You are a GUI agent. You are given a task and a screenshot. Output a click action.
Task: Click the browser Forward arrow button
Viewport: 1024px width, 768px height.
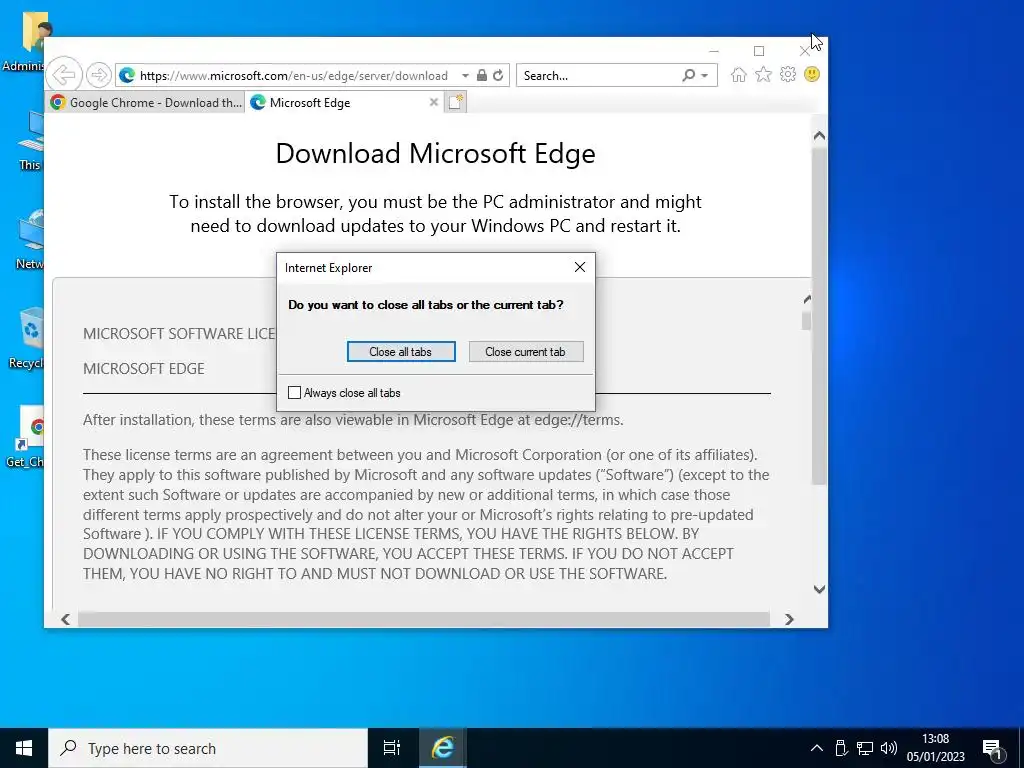point(99,75)
